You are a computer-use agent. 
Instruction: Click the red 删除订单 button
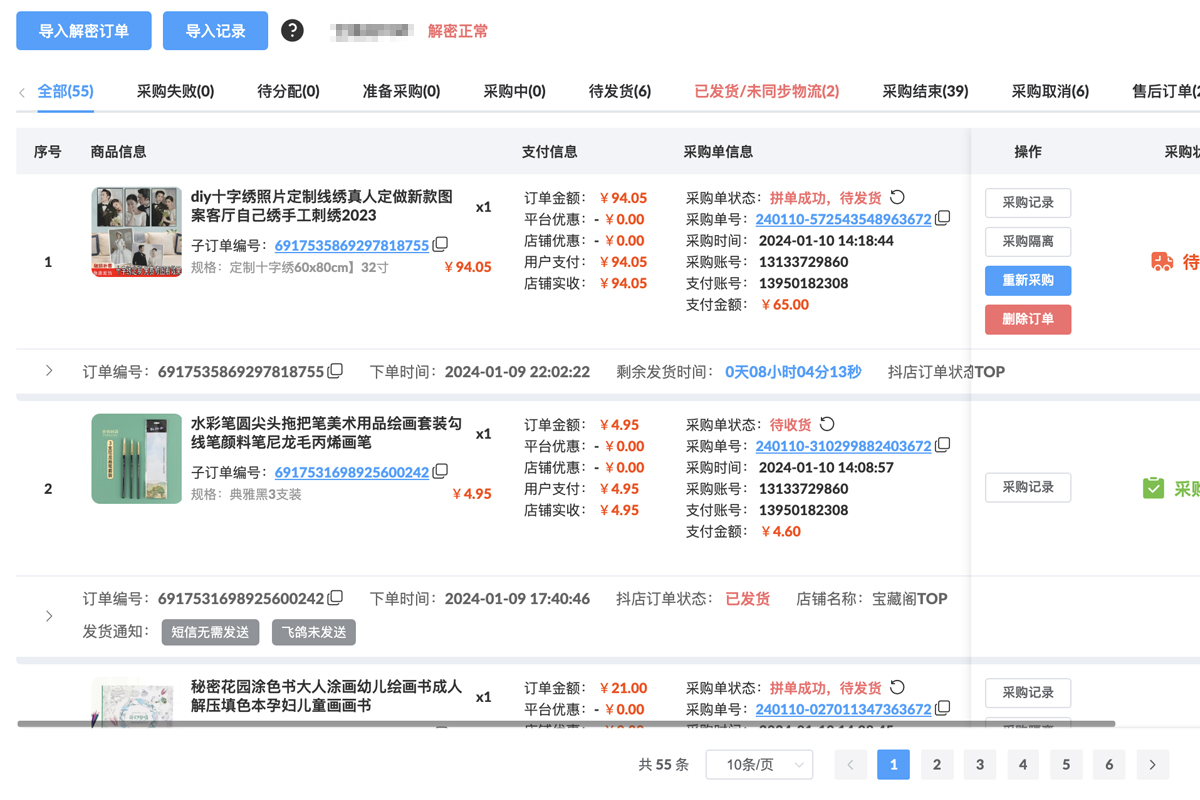tap(1028, 319)
